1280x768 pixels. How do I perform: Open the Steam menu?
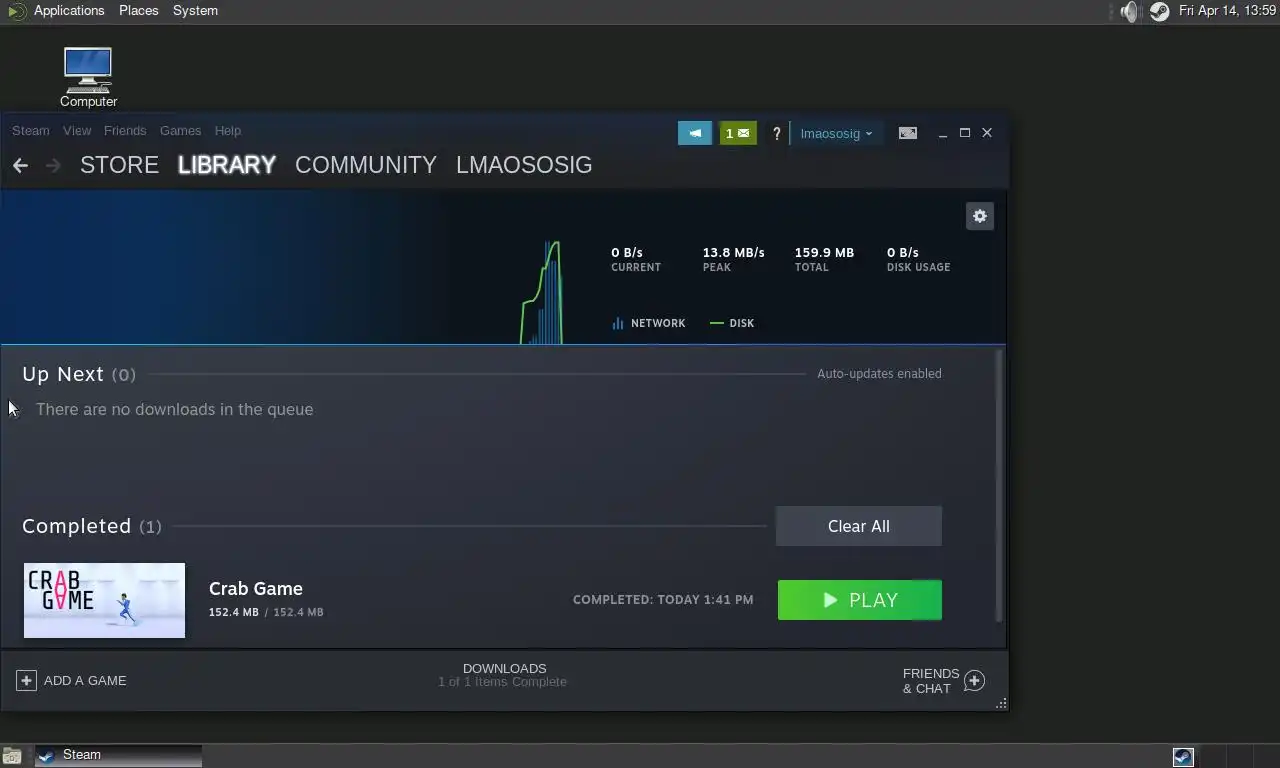coord(30,130)
